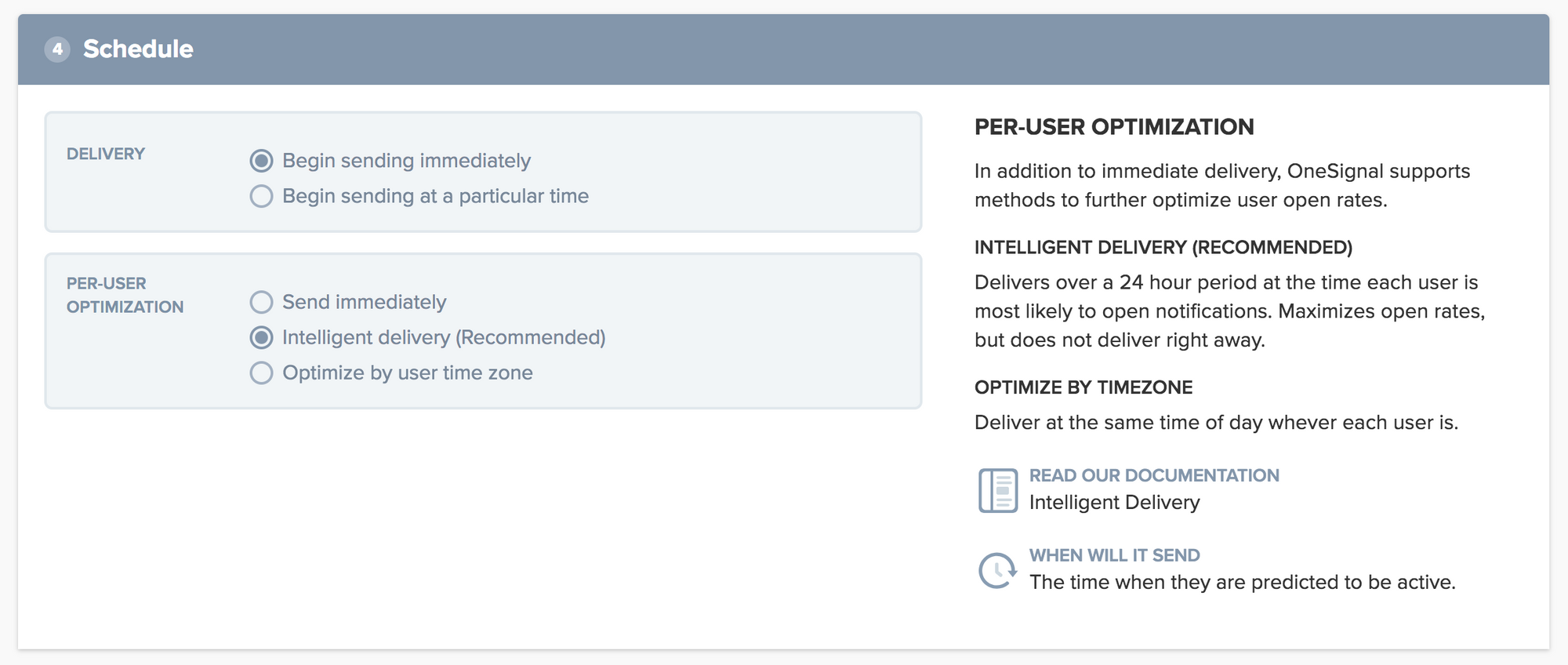Image resolution: width=1568 pixels, height=665 pixels.
Task: Click the When Will It Send heading
Action: pos(1114,555)
